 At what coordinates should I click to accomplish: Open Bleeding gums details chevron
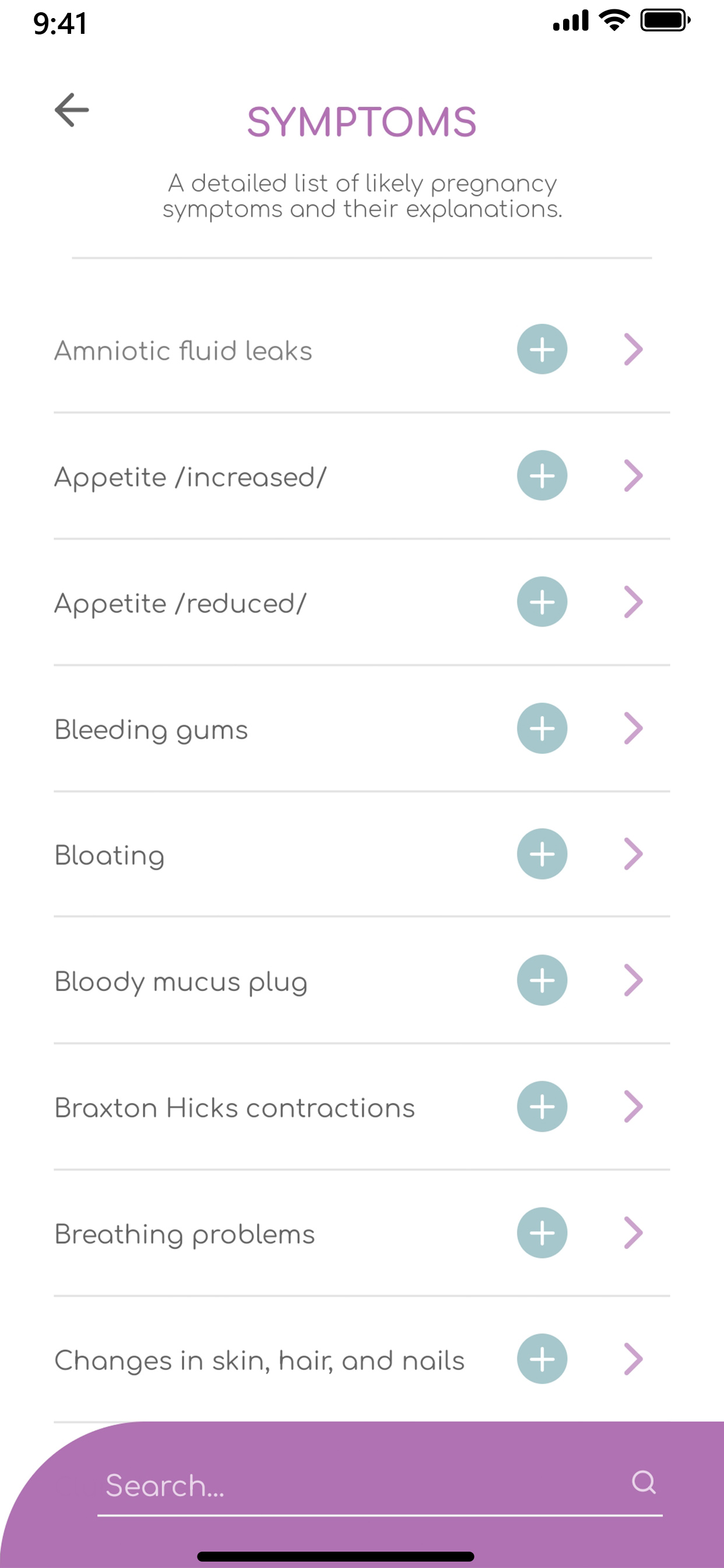point(633,728)
